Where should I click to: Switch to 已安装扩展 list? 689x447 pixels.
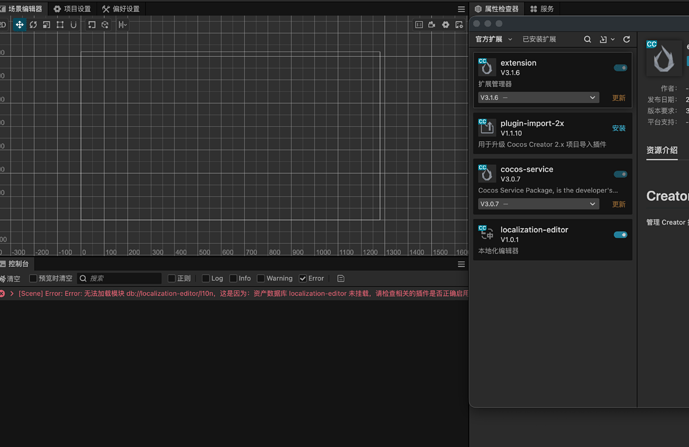539,39
